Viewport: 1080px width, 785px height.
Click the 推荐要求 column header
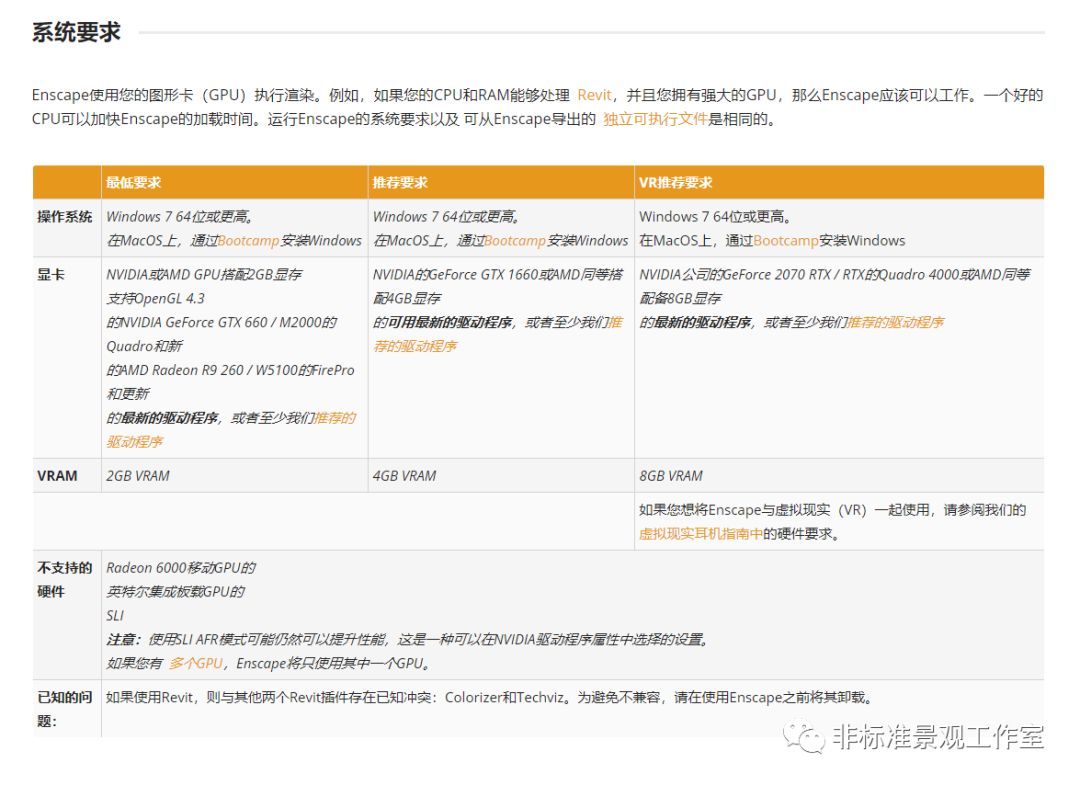(400, 182)
